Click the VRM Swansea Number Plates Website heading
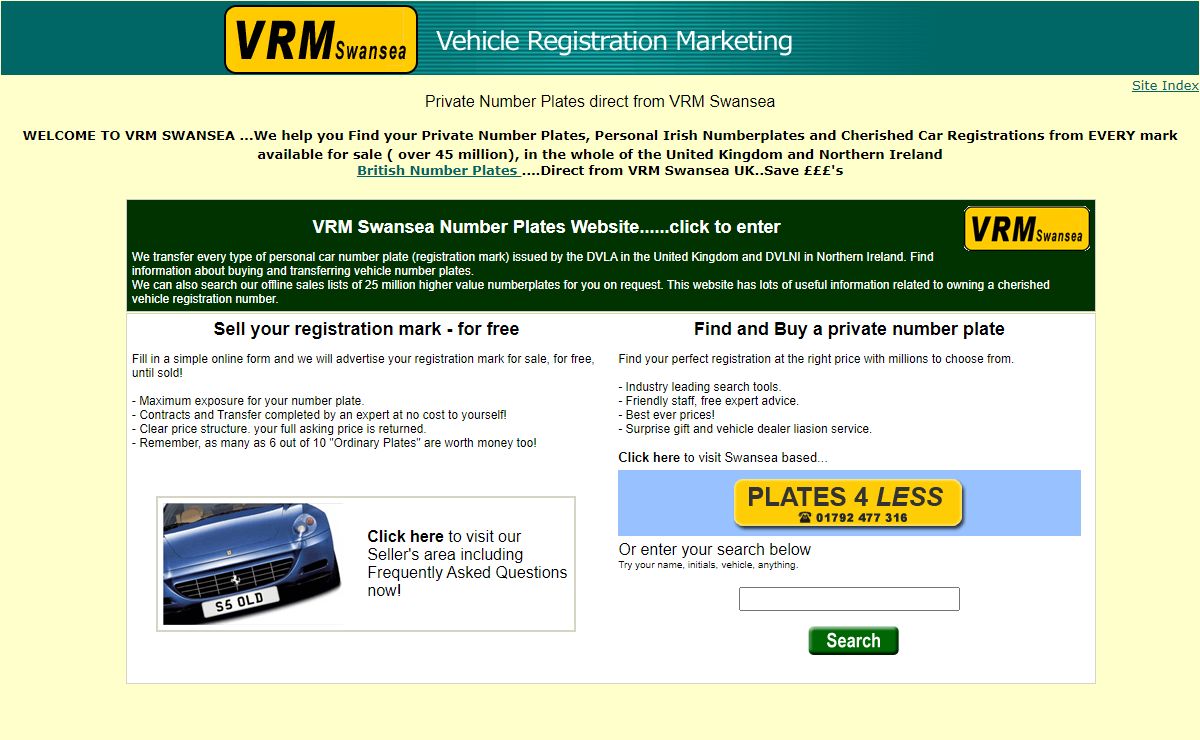The height and width of the screenshot is (740, 1200). 546,227
